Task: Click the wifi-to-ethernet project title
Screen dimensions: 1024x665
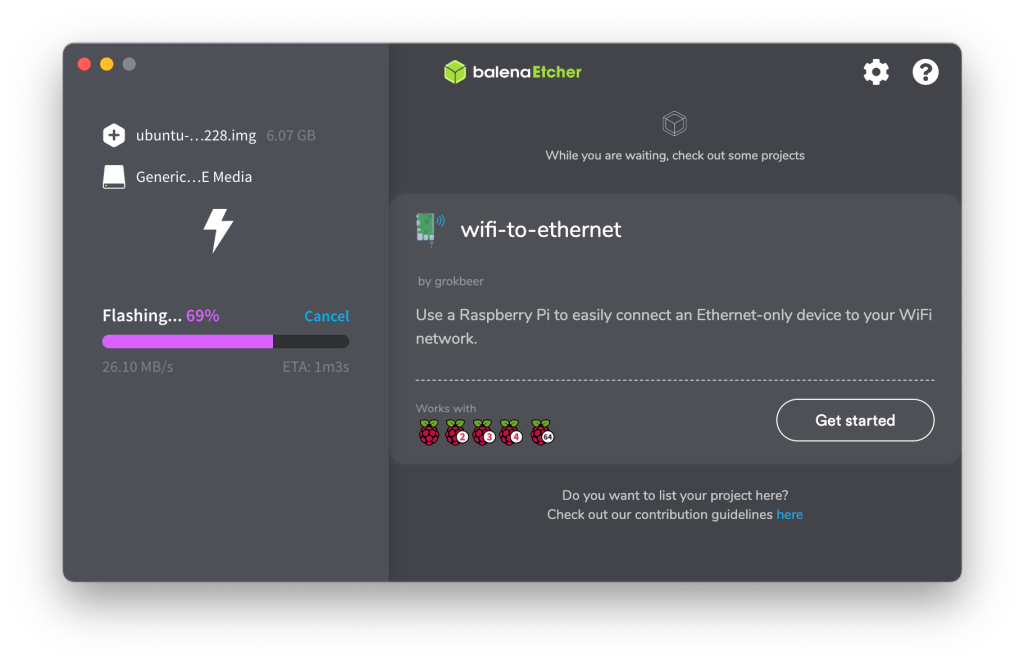Action: [x=541, y=229]
